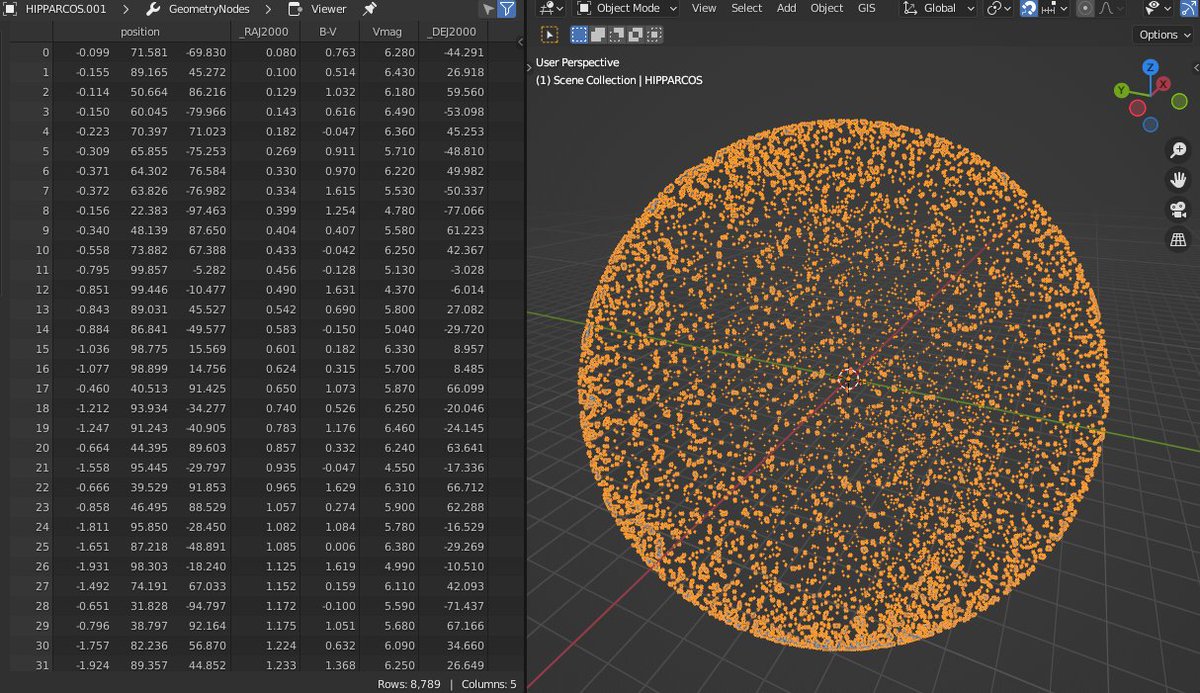Open the snapping options dropdown
This screenshot has width=1200, height=693.
(1055, 8)
